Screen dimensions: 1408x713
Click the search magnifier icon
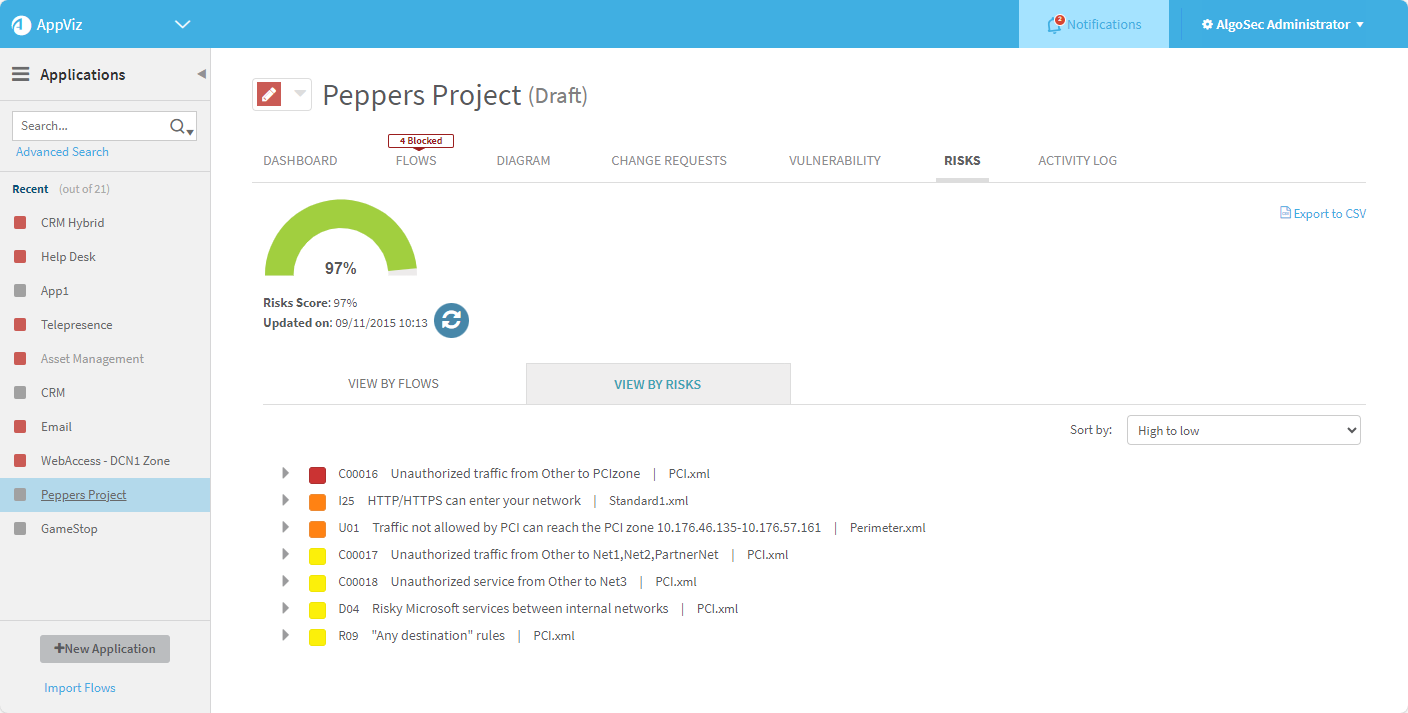click(178, 126)
